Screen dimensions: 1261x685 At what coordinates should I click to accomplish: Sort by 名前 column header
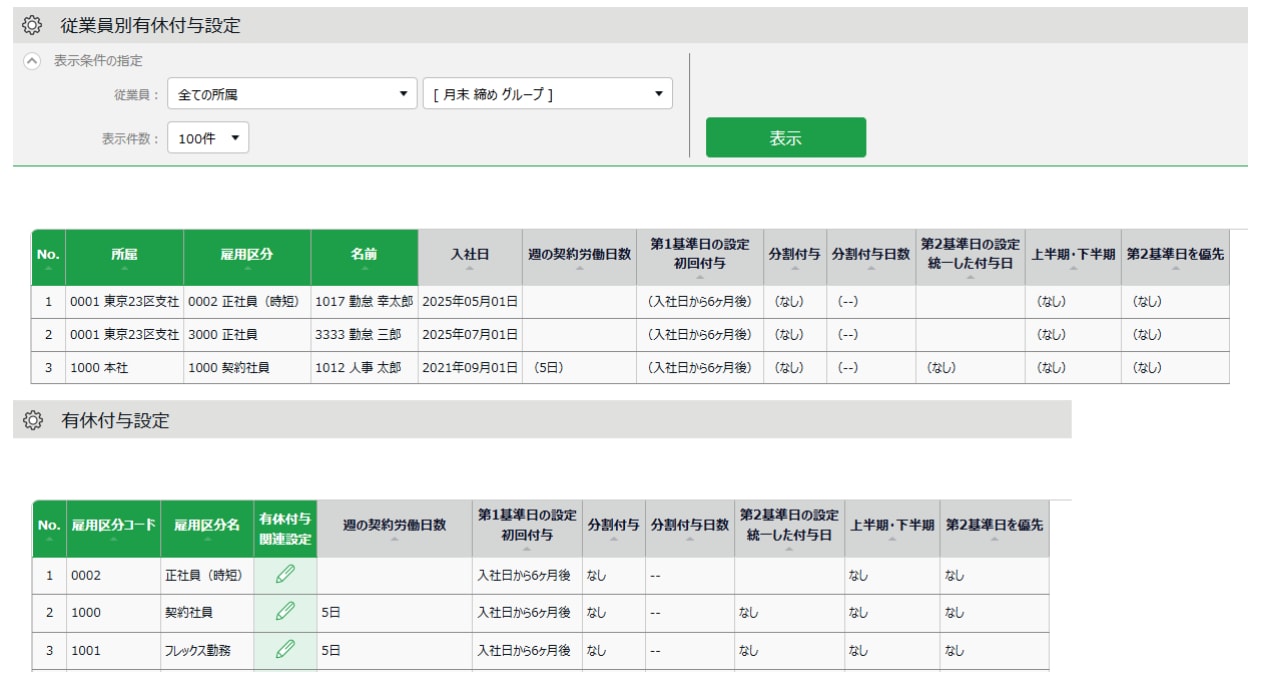[364, 257]
